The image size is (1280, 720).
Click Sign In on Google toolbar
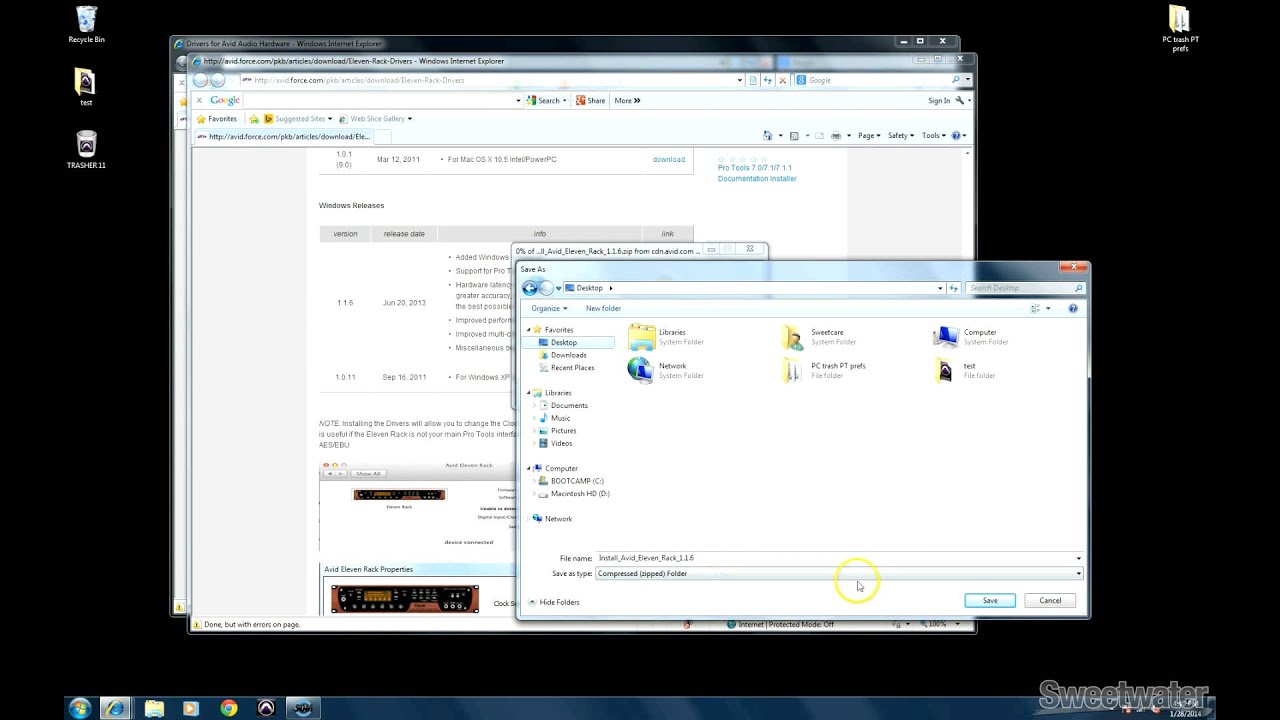point(939,100)
